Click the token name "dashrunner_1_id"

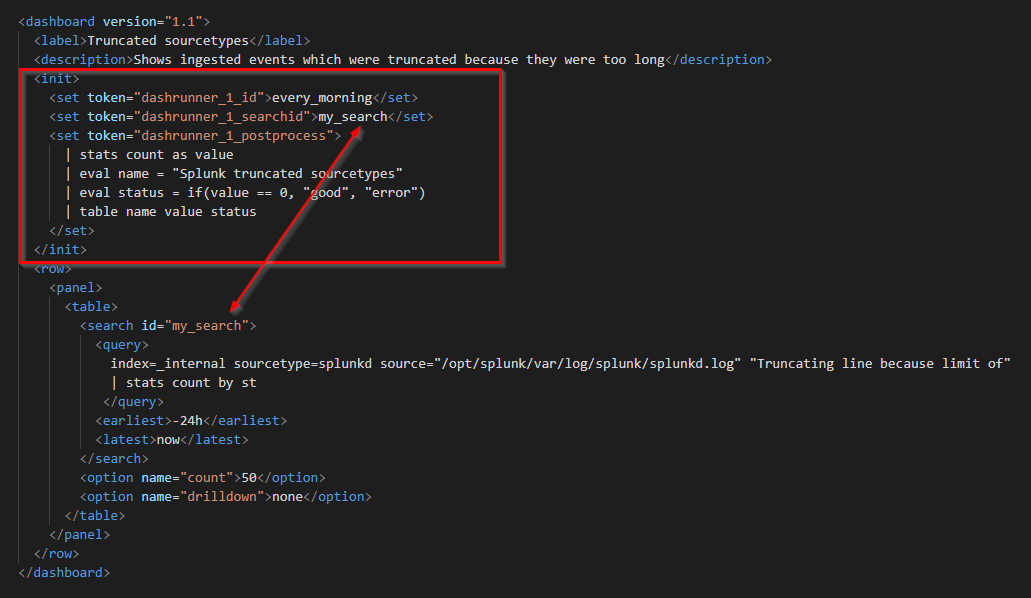pos(199,98)
